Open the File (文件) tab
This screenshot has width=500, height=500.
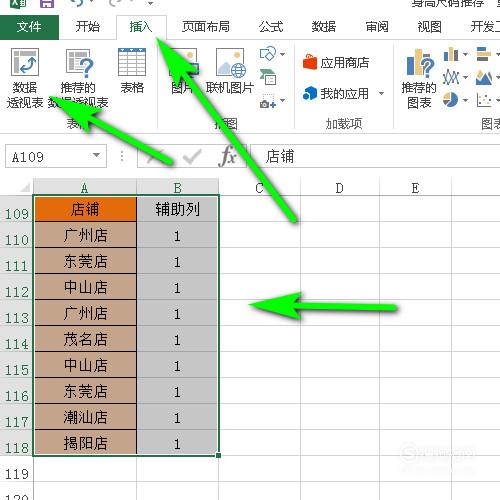(29, 27)
